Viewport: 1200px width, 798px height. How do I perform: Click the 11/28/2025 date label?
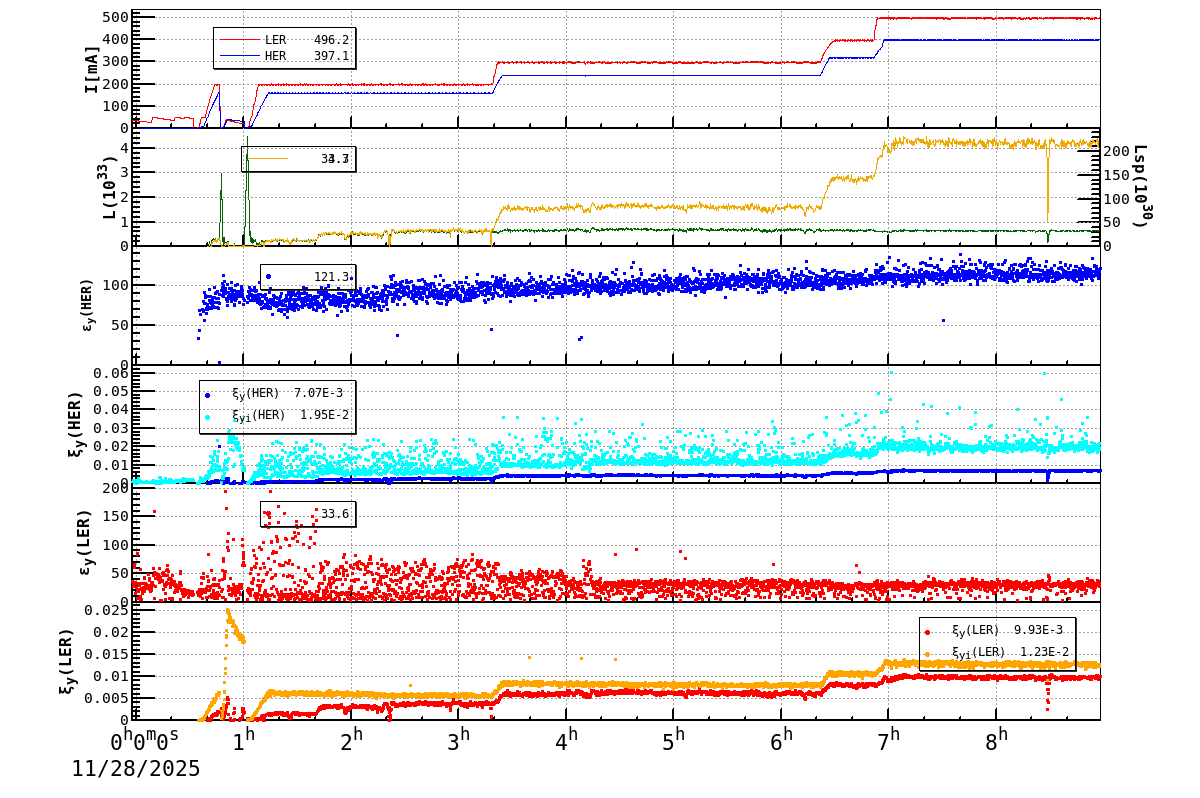click(136, 769)
